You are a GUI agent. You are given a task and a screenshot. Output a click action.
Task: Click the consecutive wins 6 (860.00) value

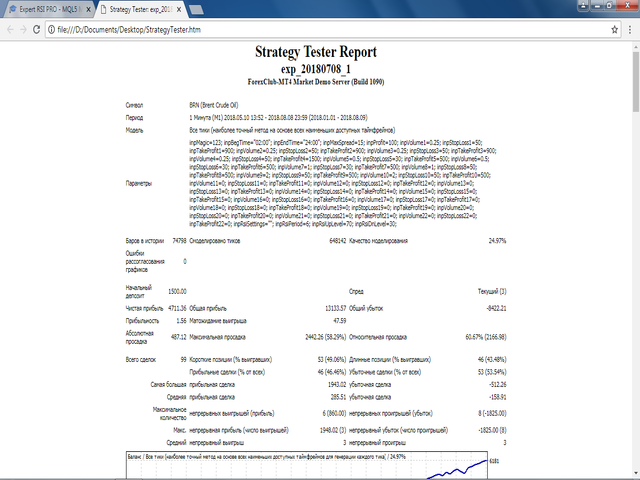334,413
